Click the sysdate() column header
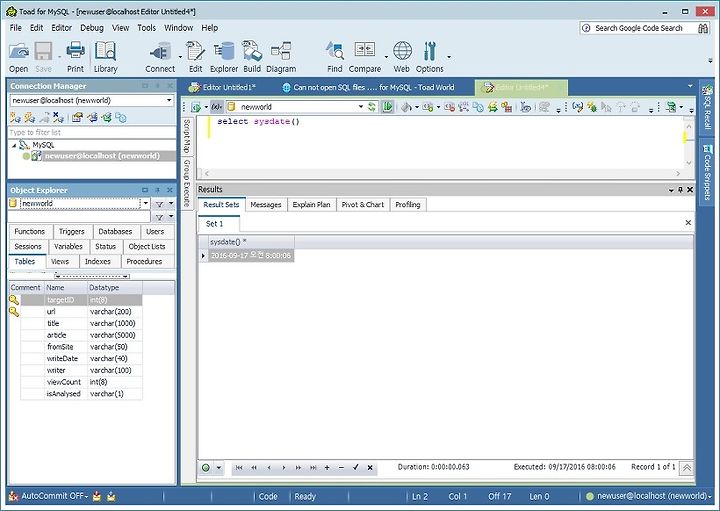720x511 pixels. [251, 242]
